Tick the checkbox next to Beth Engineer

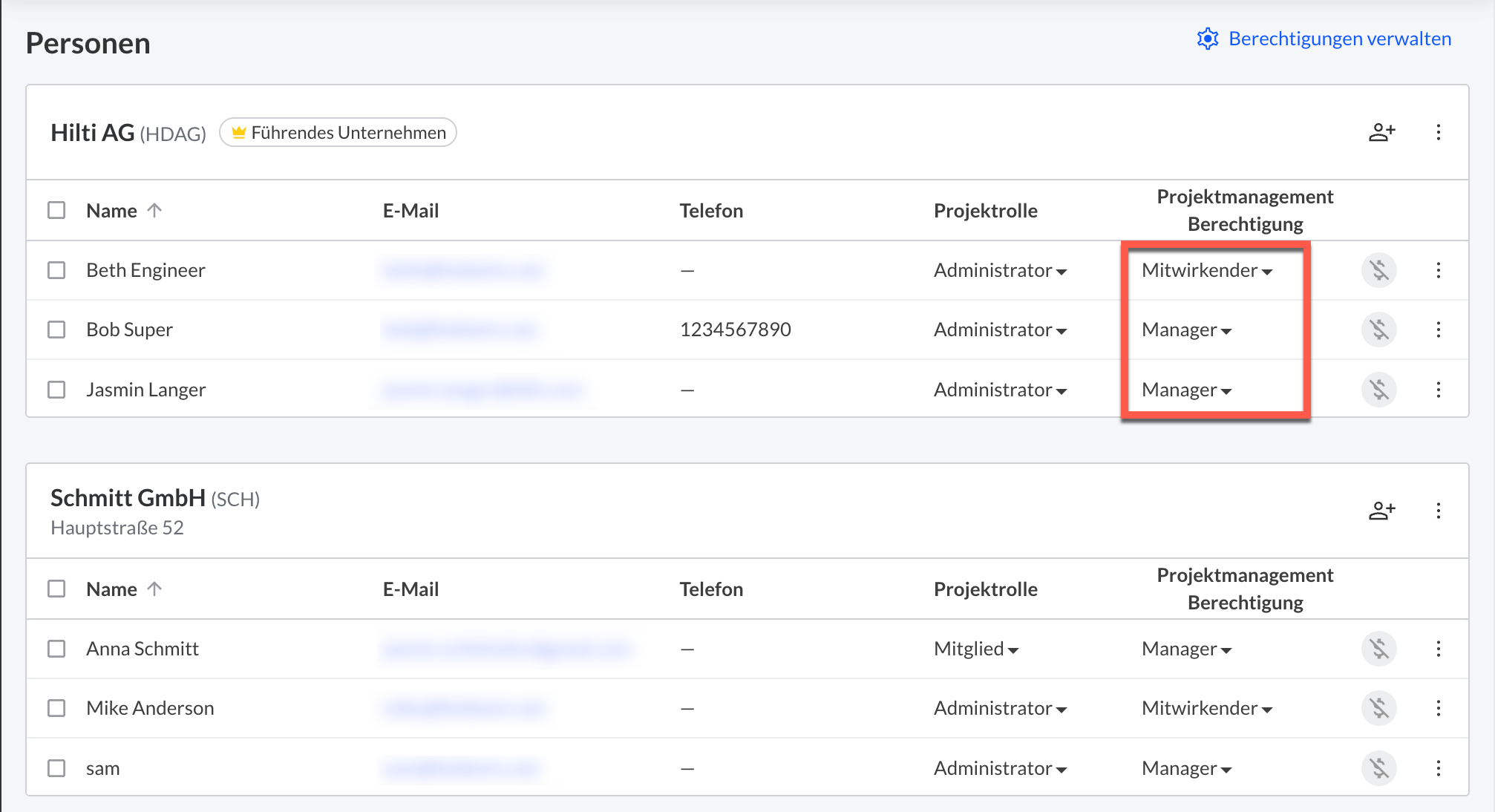[x=56, y=270]
